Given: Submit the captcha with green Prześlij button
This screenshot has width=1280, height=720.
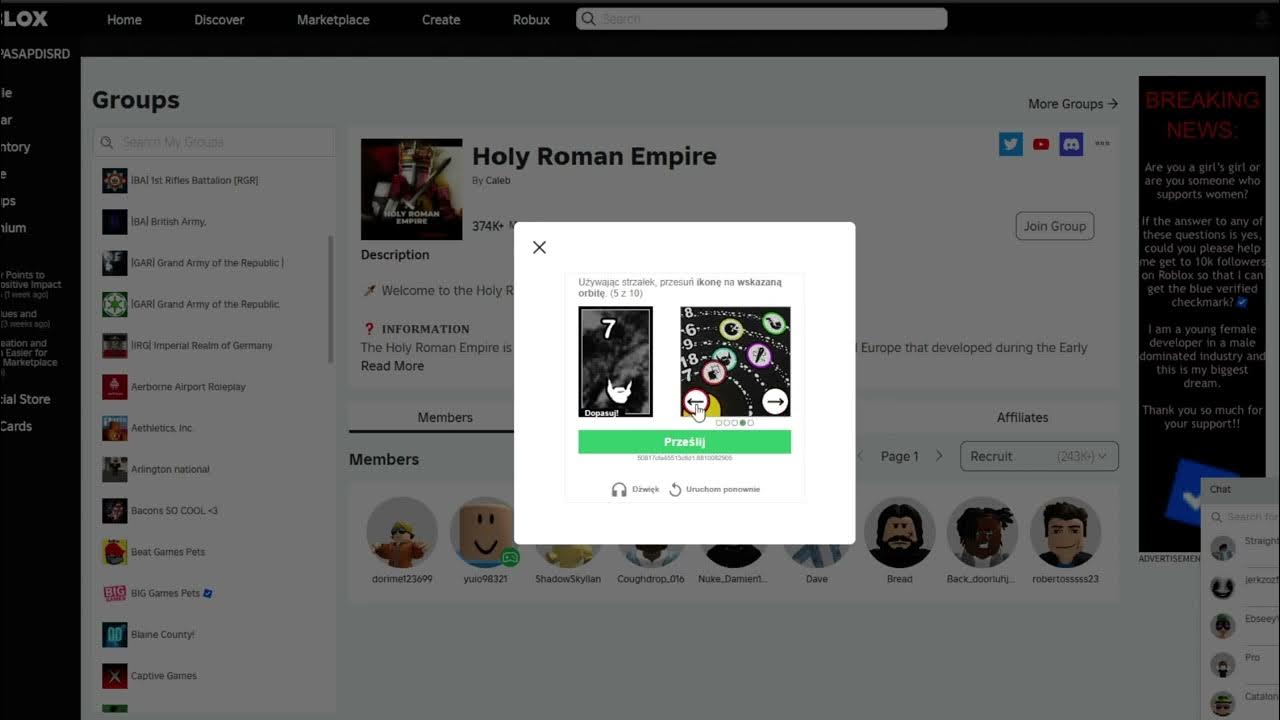Looking at the screenshot, I should tap(684, 442).
